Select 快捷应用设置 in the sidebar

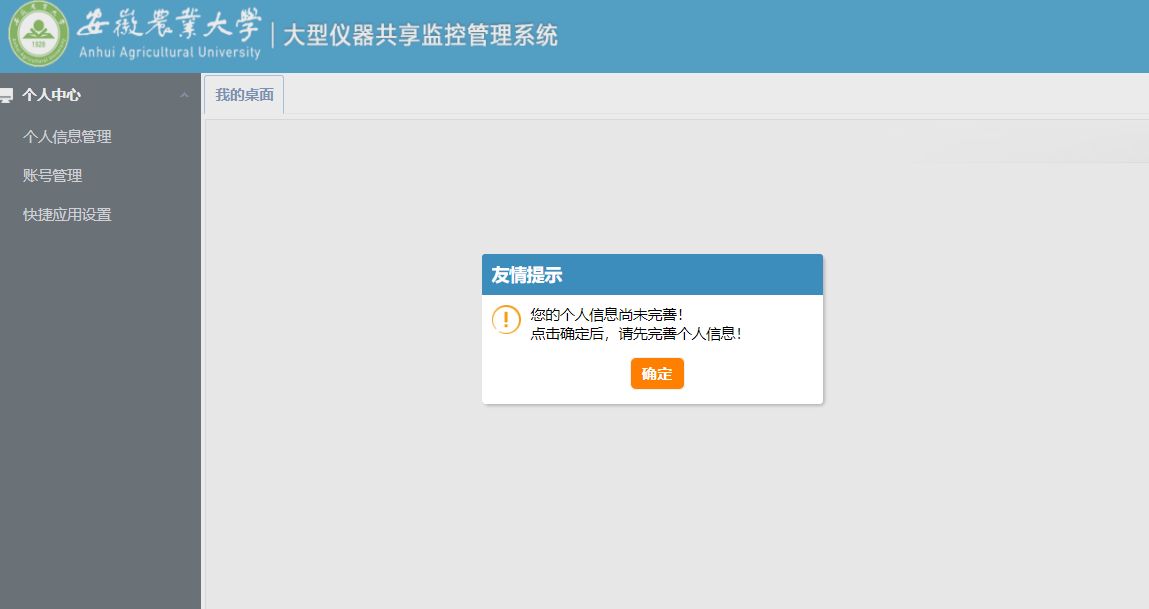click(x=67, y=215)
